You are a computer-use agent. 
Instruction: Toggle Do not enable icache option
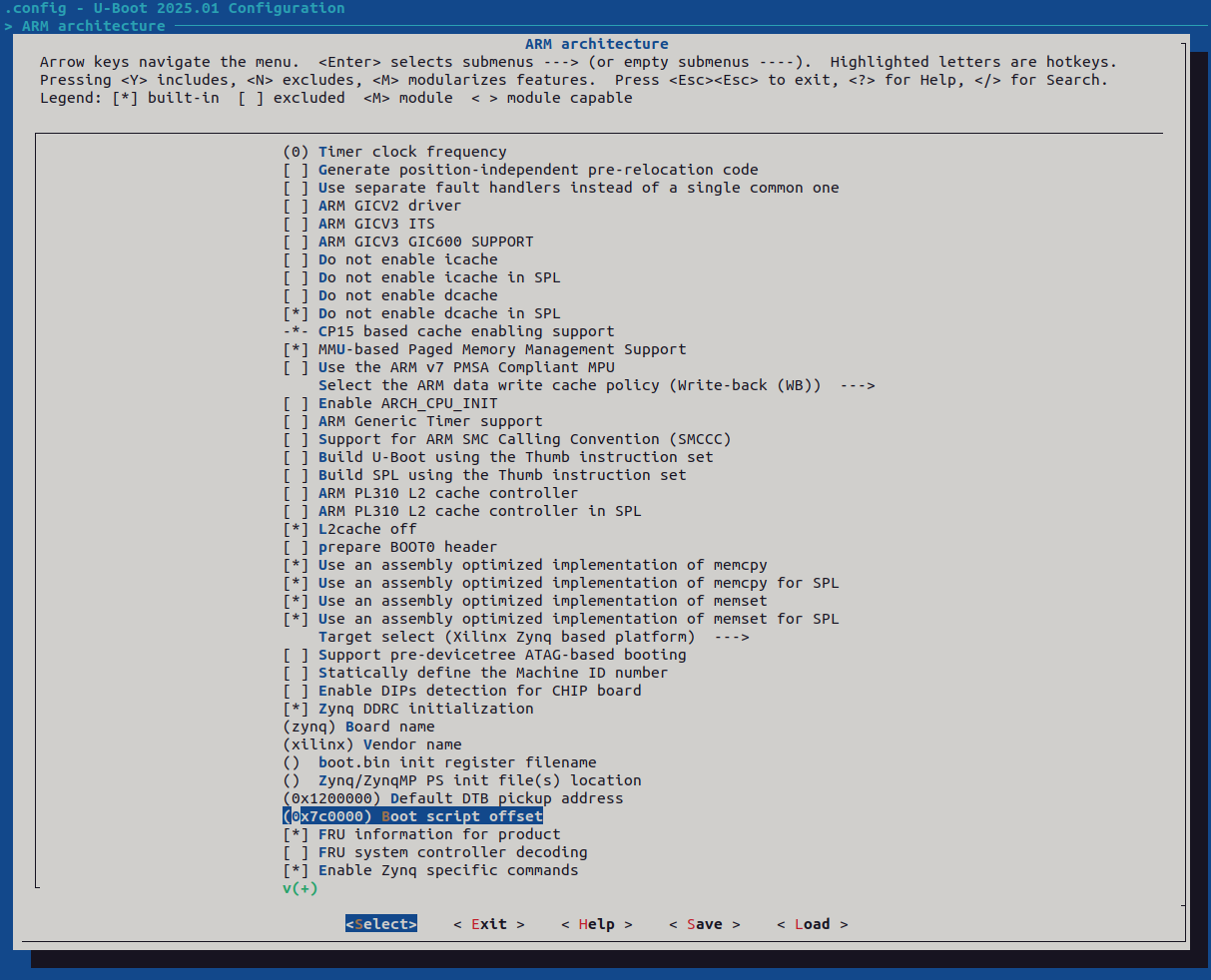389,259
